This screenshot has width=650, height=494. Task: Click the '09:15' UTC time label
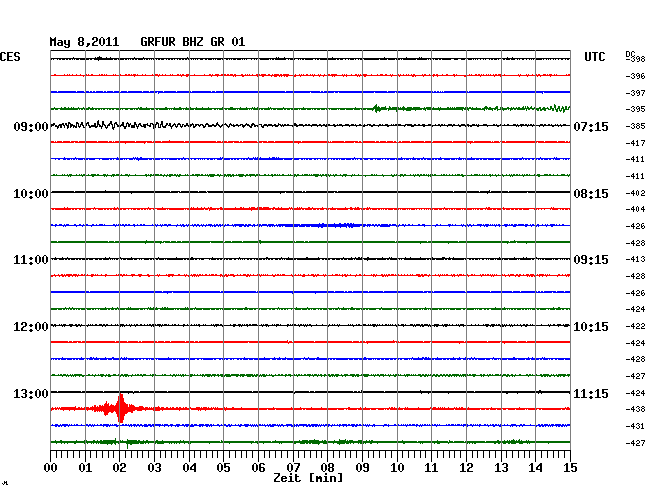(x=591, y=260)
